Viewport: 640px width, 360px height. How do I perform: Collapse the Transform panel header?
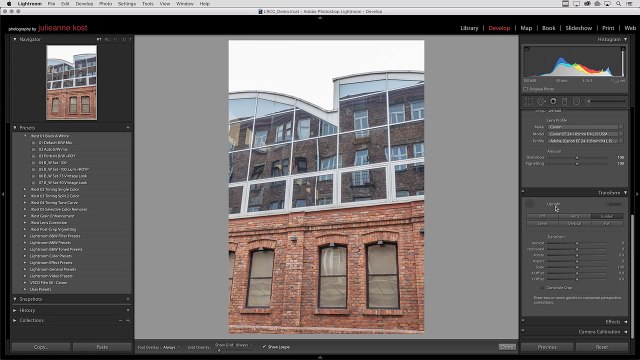[625, 192]
